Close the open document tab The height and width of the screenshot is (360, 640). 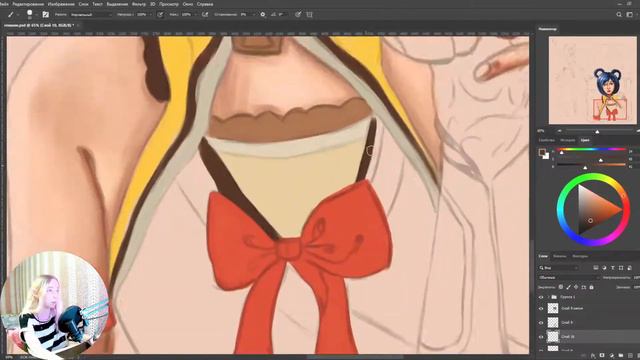pyautogui.click(x=78, y=25)
